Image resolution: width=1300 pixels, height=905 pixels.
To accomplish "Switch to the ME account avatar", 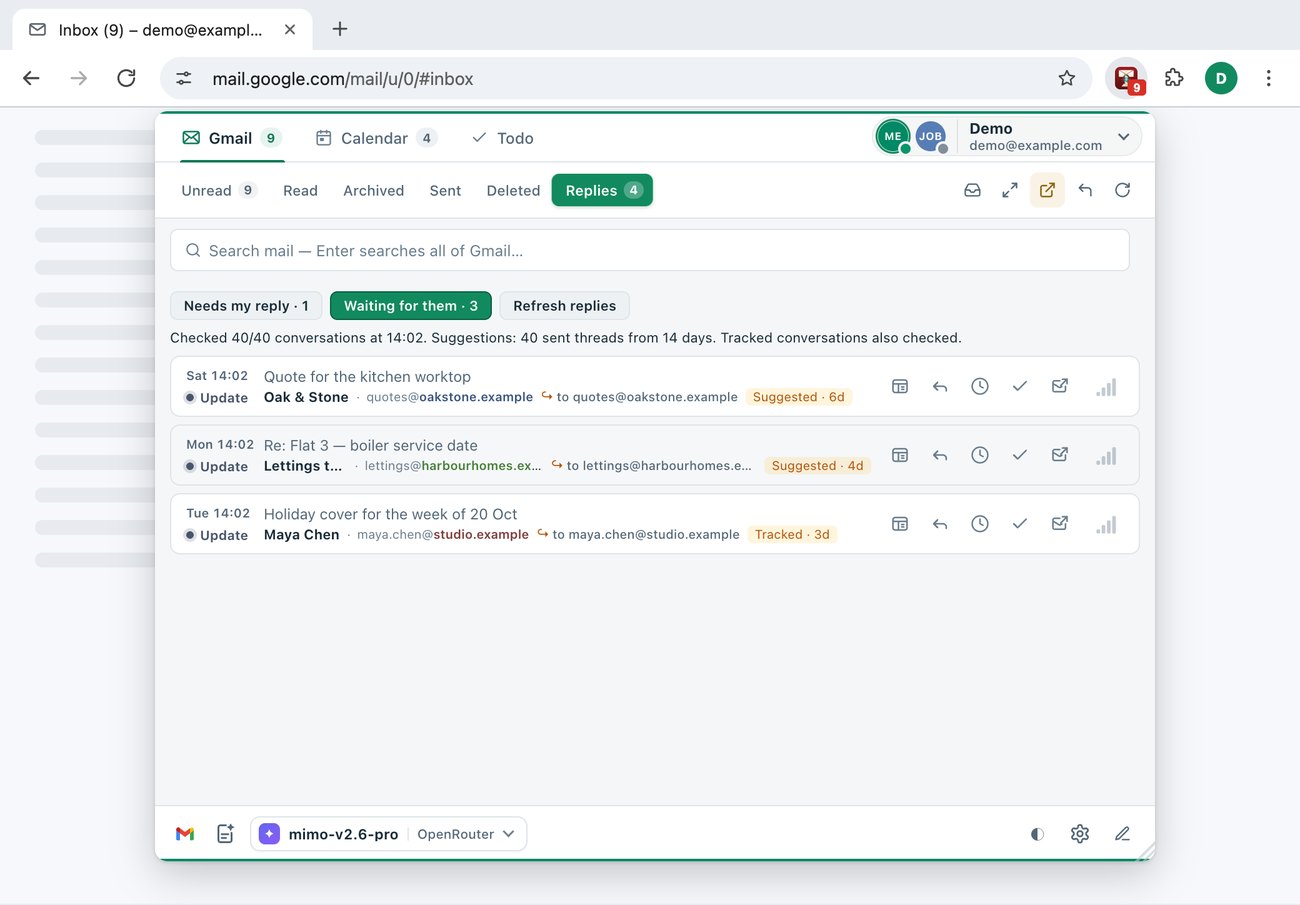I will coord(893,137).
